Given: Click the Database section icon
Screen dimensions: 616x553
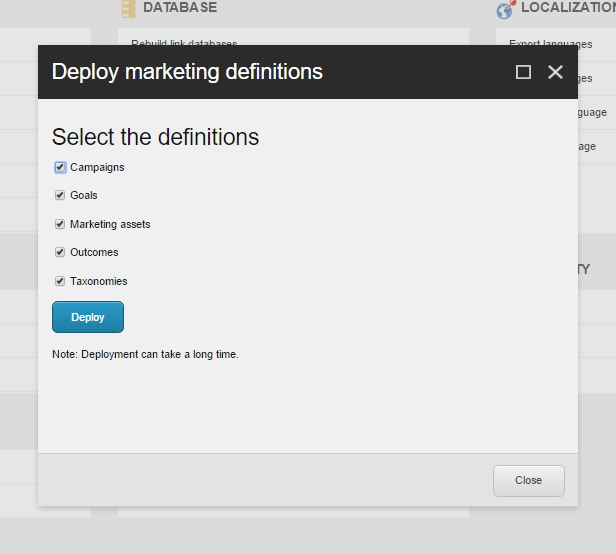Looking at the screenshot, I should [x=128, y=9].
